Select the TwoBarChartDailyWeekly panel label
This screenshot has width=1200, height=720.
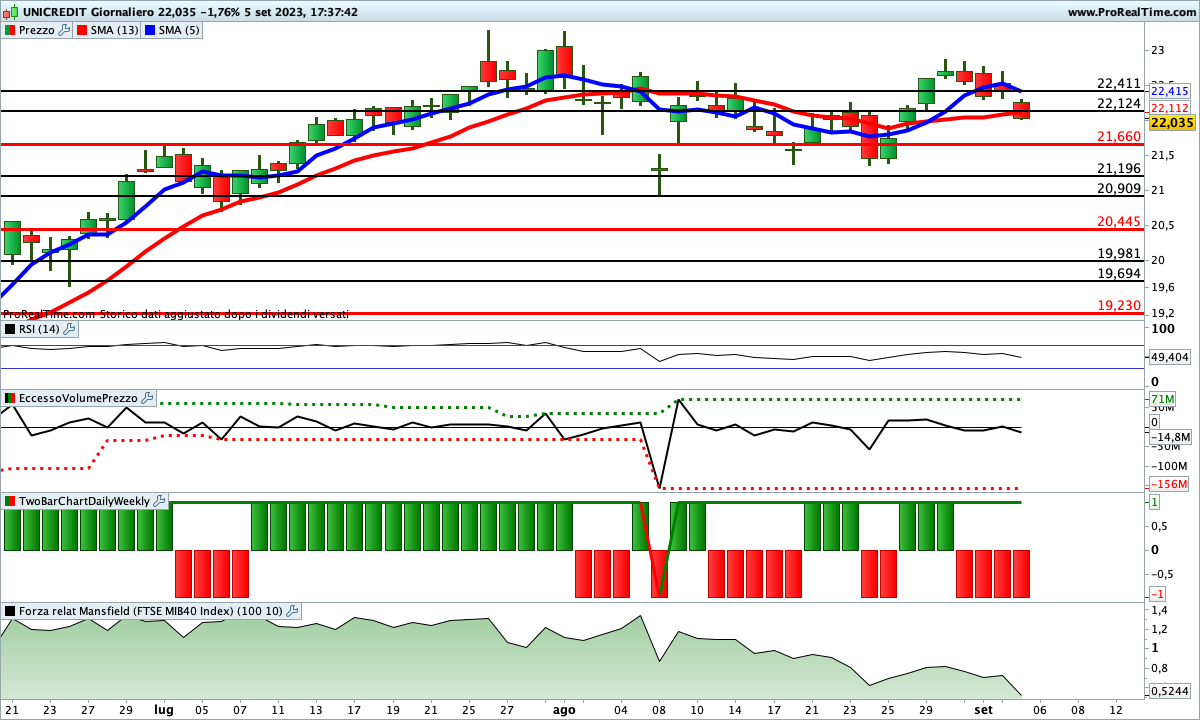pos(84,500)
